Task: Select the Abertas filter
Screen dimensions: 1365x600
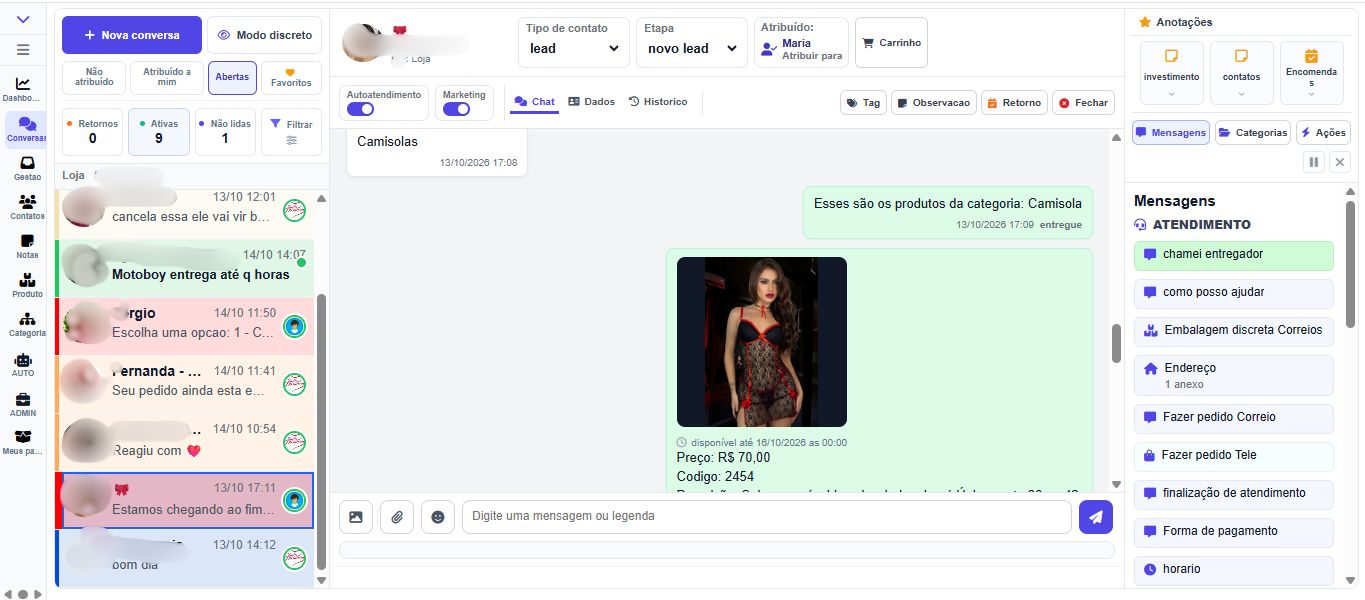Action: 232,77
